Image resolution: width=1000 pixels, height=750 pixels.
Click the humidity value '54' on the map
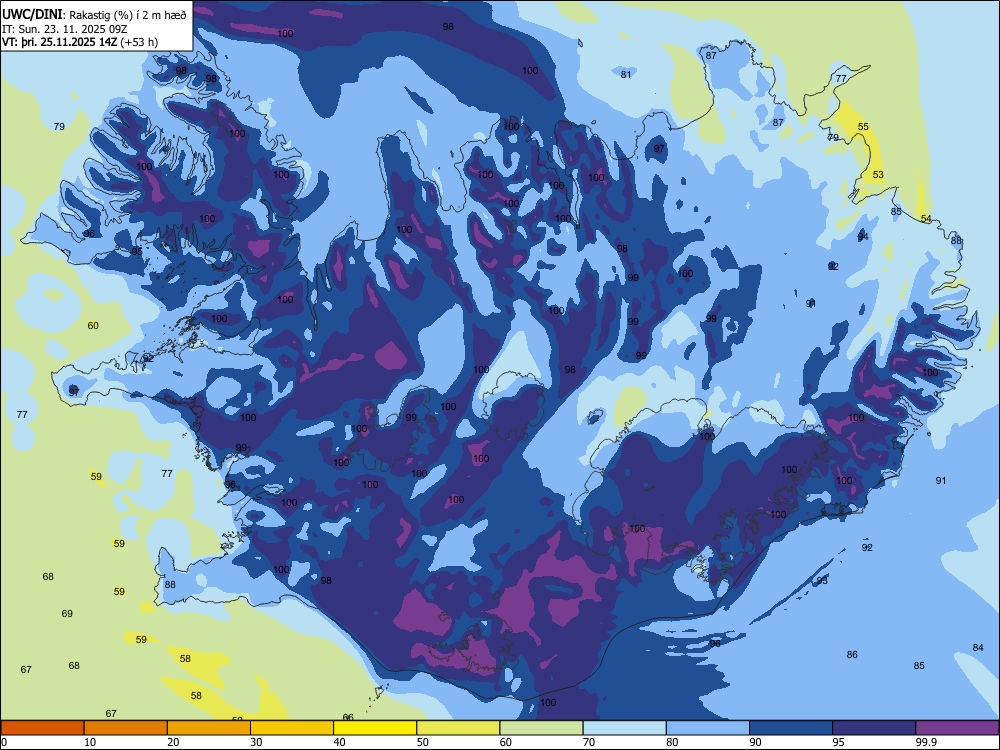click(x=926, y=219)
